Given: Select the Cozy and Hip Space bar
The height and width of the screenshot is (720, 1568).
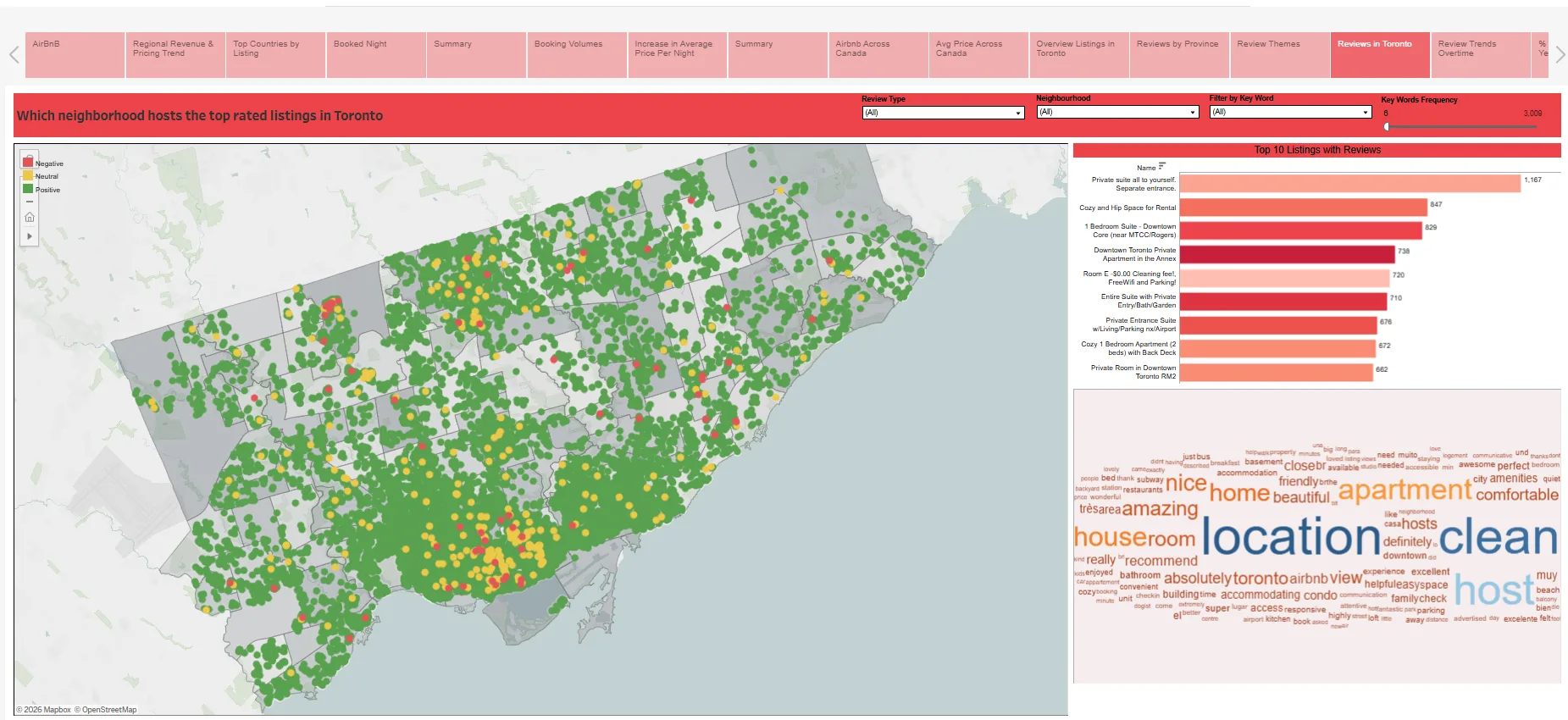Looking at the screenshot, I should click(1304, 208).
